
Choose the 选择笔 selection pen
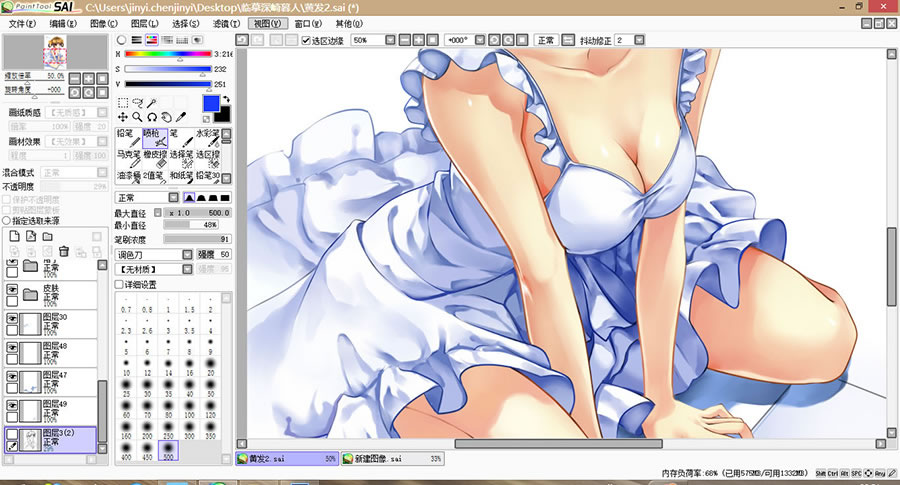[x=181, y=159]
